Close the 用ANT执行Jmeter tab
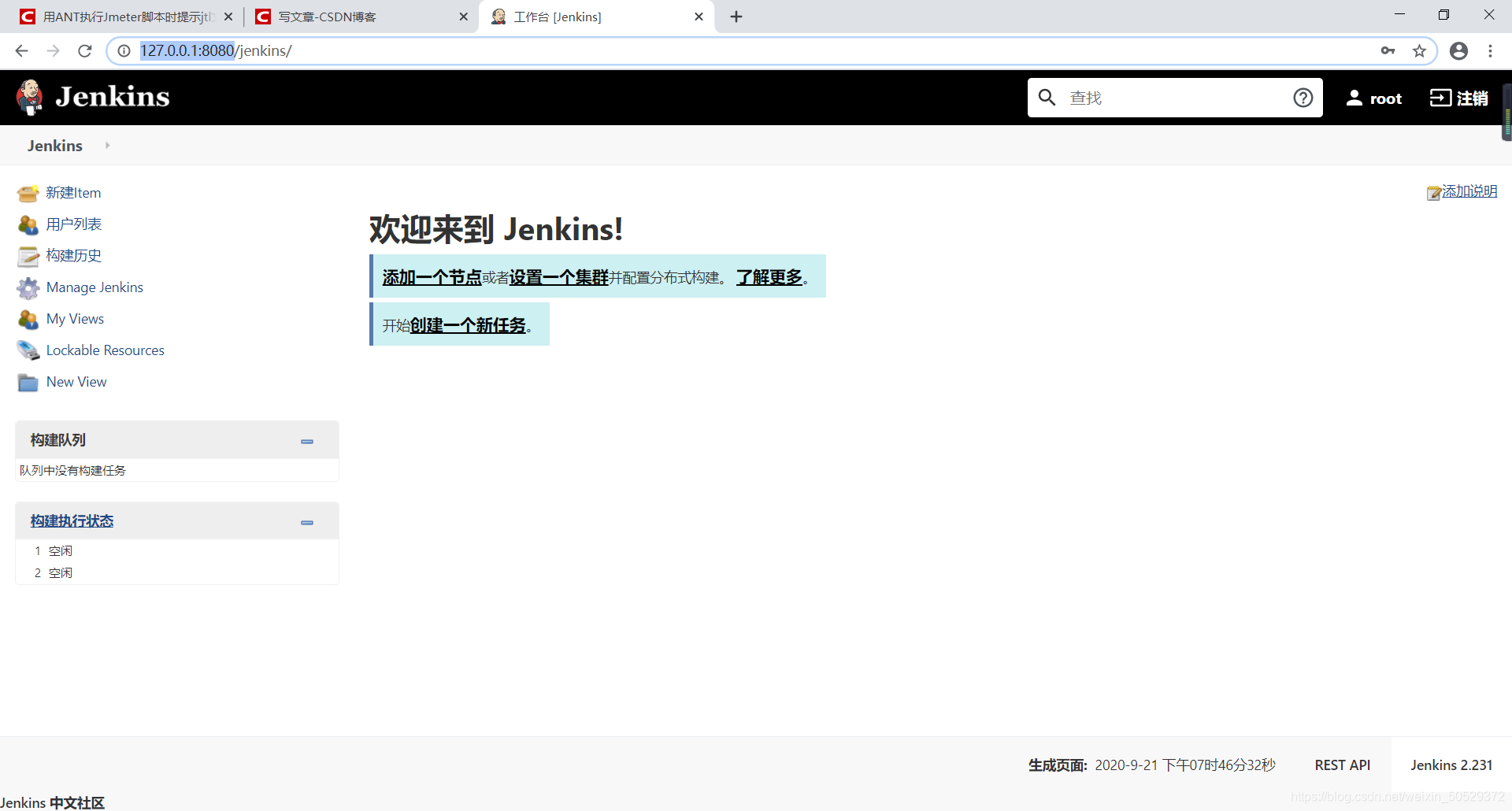The width and height of the screenshot is (1512, 811). pos(228,17)
